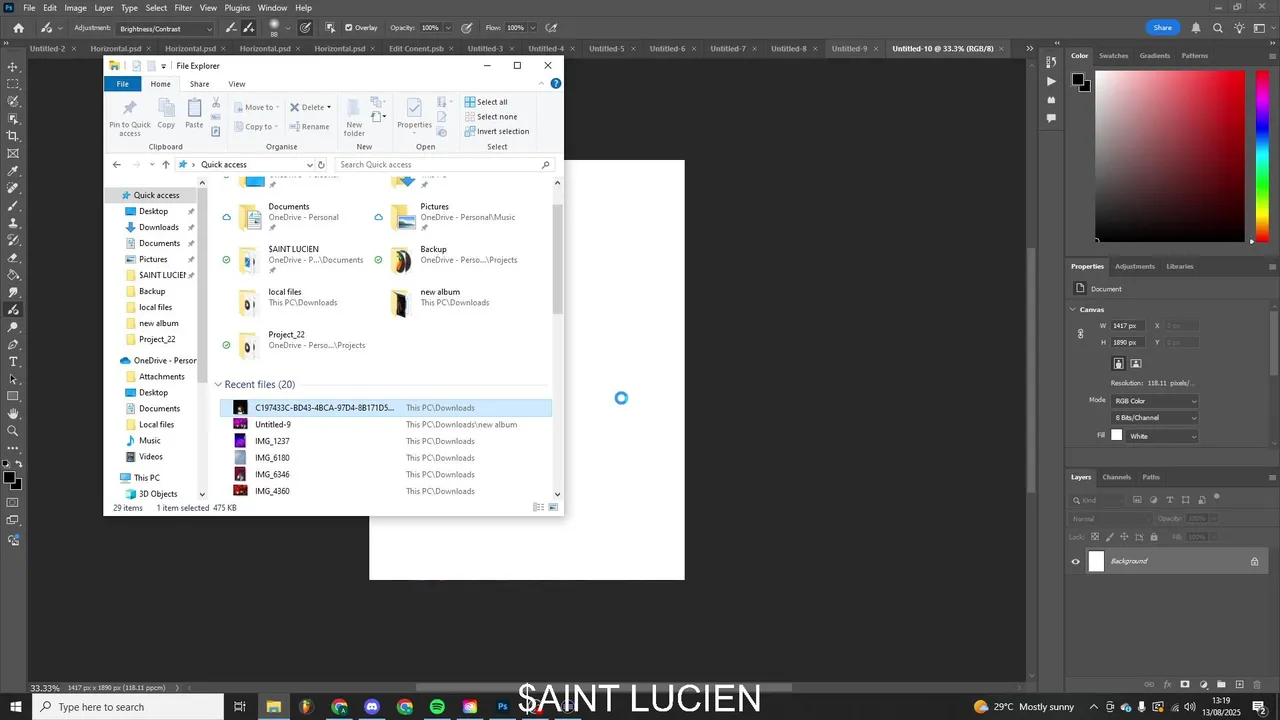Screen dimensions: 1280x720
Task: Select the Clone Stamp tool
Action: click(x=13, y=223)
